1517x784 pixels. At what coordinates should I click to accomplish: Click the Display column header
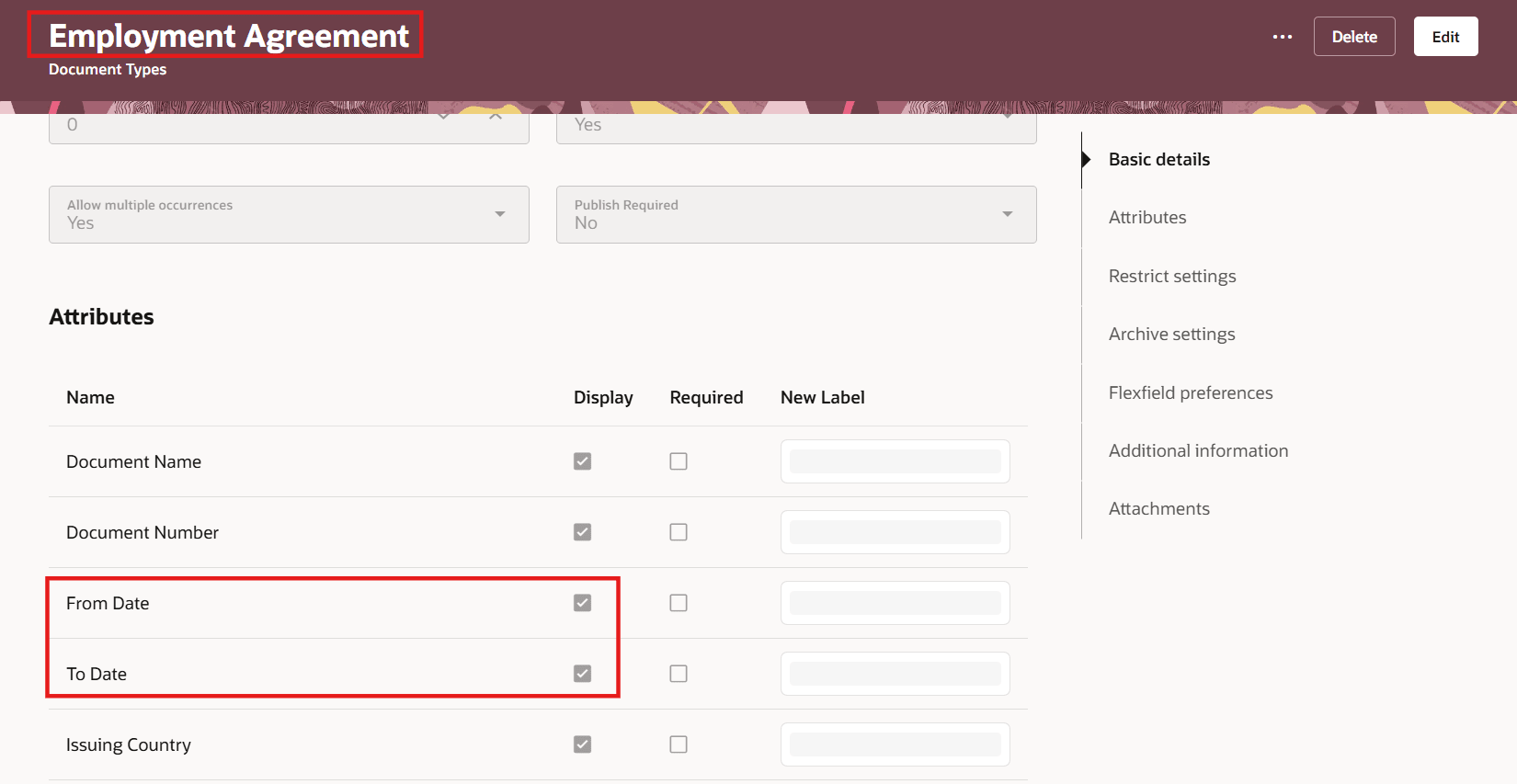coord(603,397)
